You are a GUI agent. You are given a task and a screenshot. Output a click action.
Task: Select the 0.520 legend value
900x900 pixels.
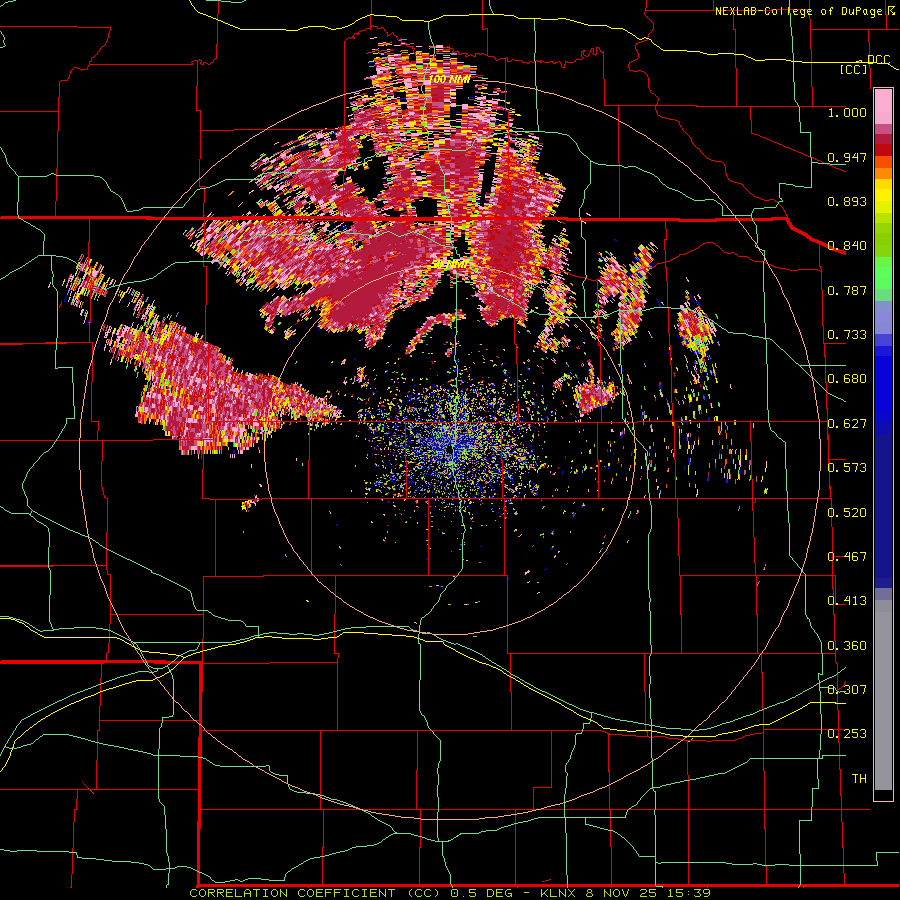(x=847, y=513)
